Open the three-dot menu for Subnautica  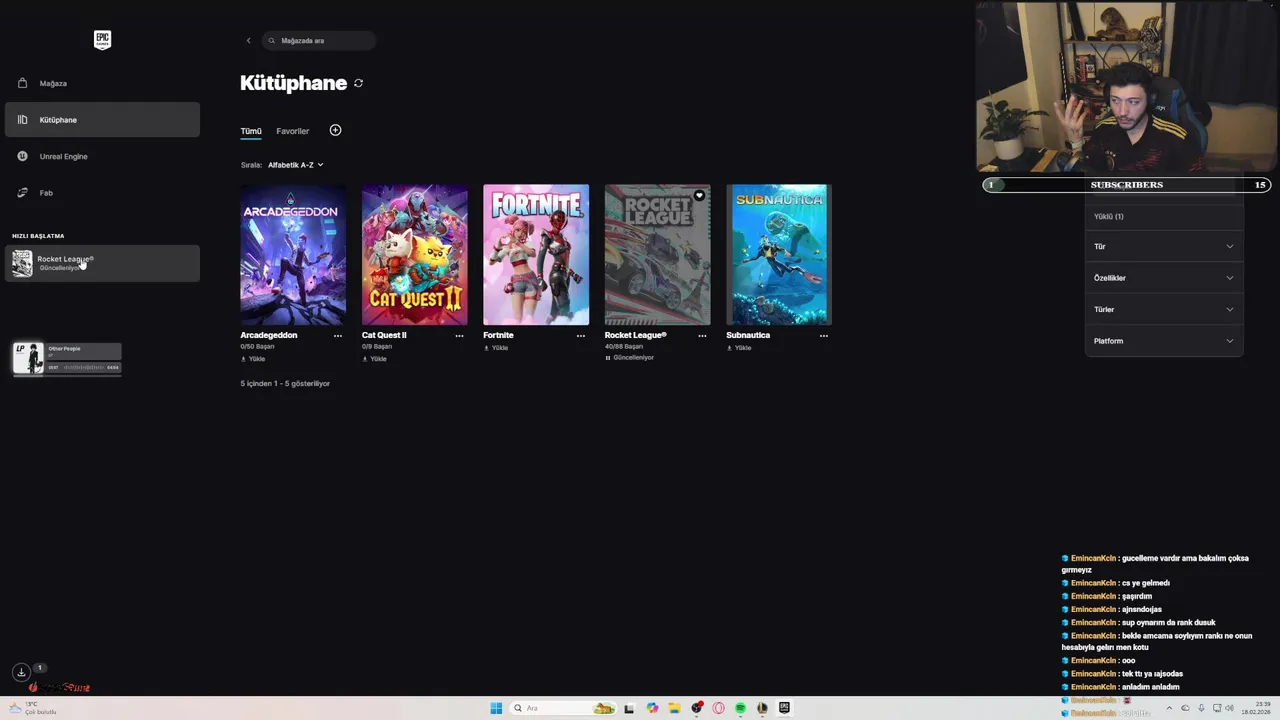click(x=824, y=336)
